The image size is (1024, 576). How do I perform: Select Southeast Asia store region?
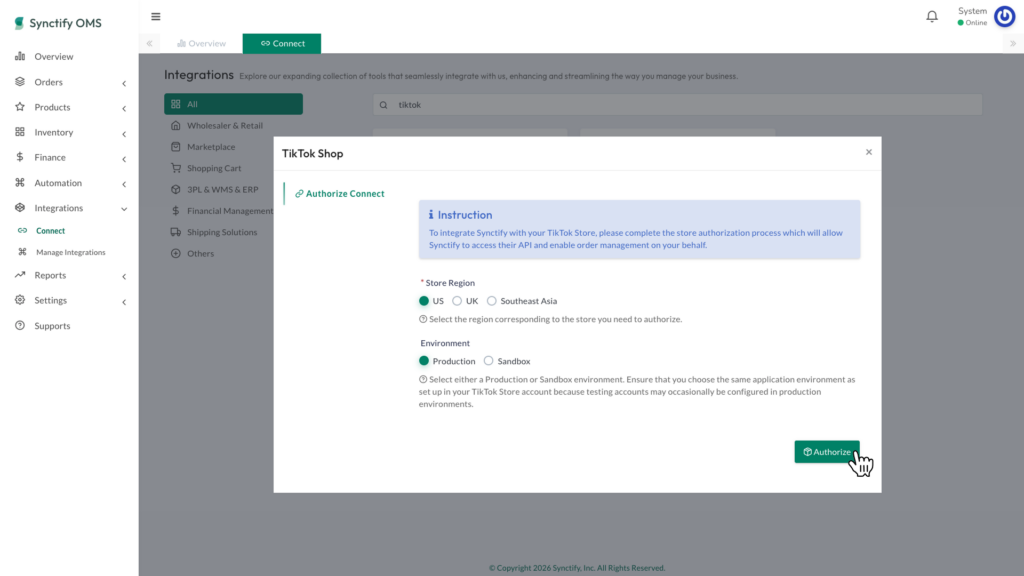pyautogui.click(x=492, y=301)
